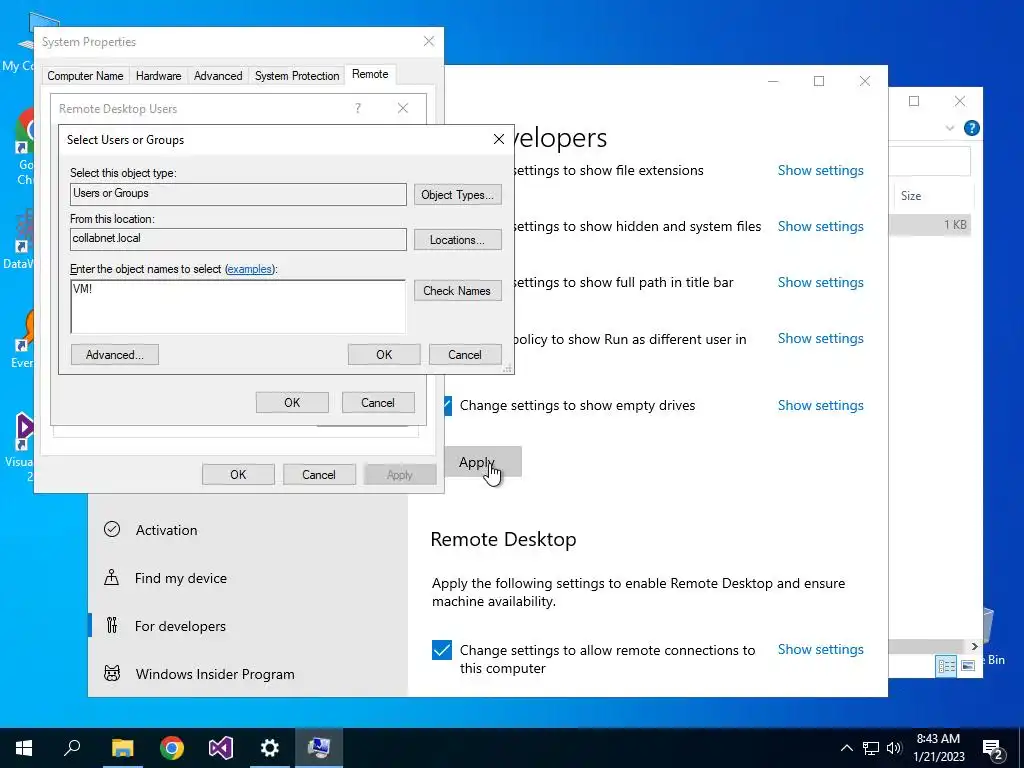Switch to the Hardware tab
The image size is (1024, 768).
click(x=159, y=76)
